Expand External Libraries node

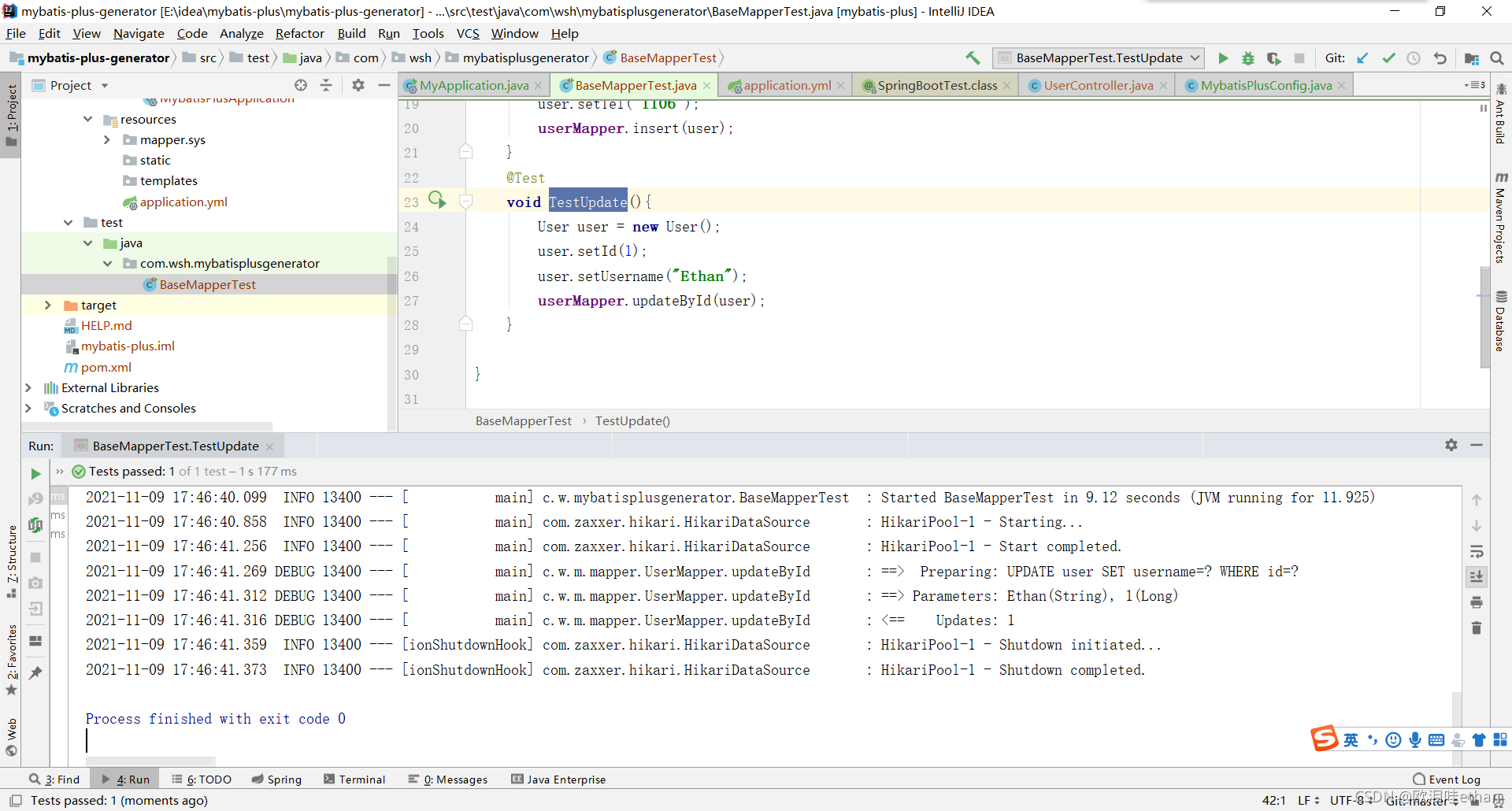click(28, 387)
